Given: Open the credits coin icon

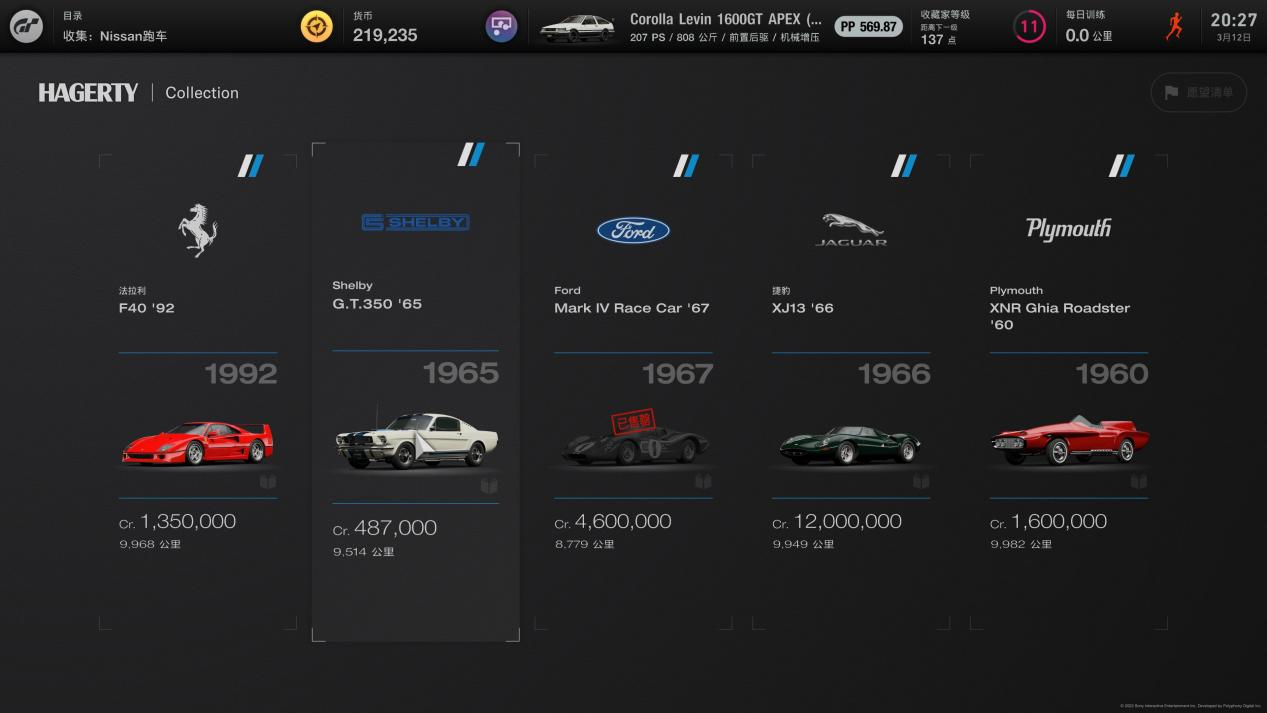Looking at the screenshot, I should [317, 26].
